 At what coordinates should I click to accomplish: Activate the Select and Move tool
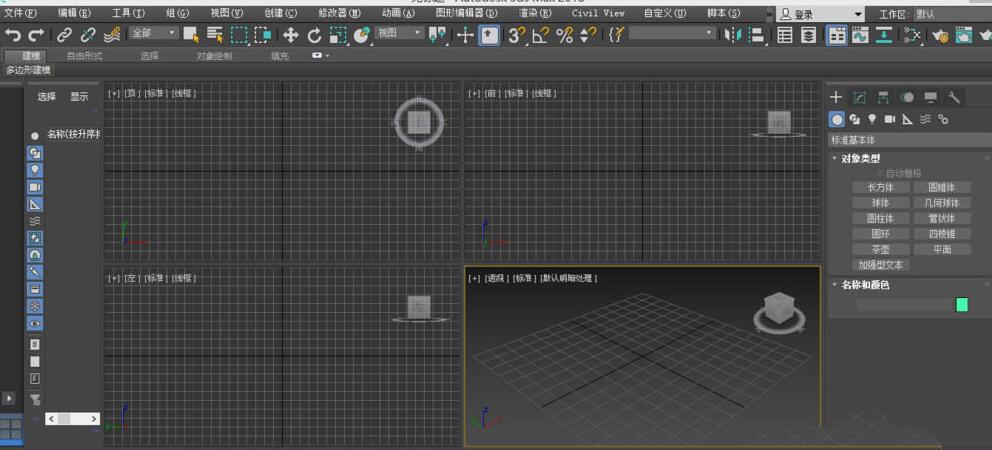click(290, 35)
